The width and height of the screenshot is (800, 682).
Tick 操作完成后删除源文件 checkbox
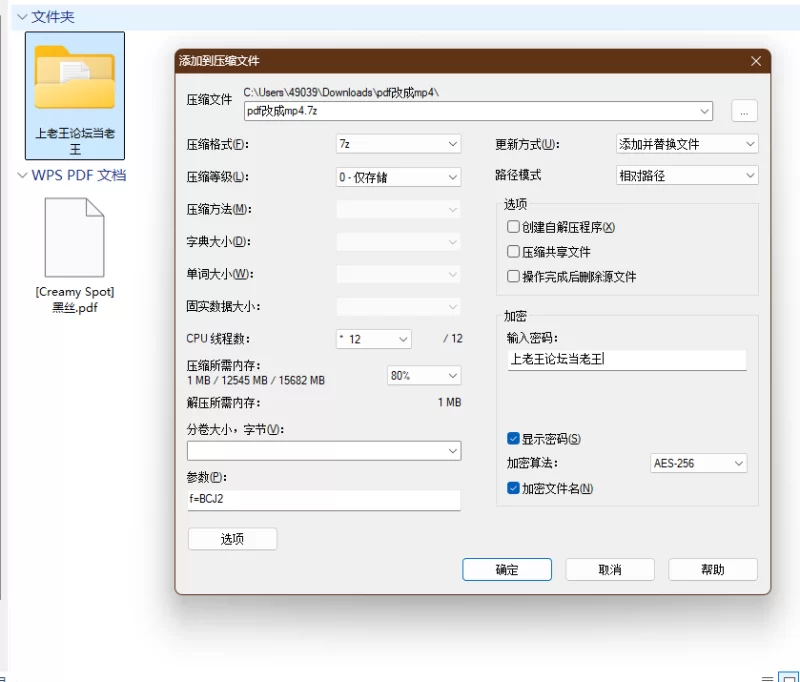pyautogui.click(x=513, y=276)
